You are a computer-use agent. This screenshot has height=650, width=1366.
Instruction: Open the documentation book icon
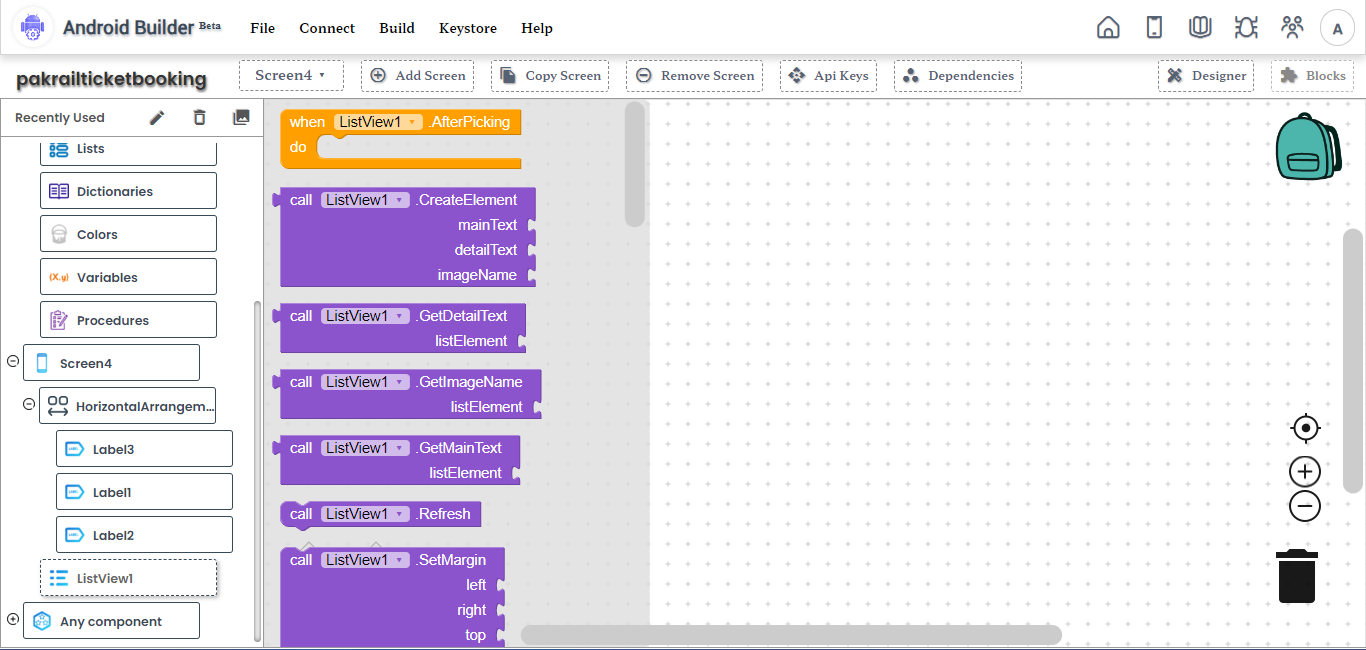1200,27
